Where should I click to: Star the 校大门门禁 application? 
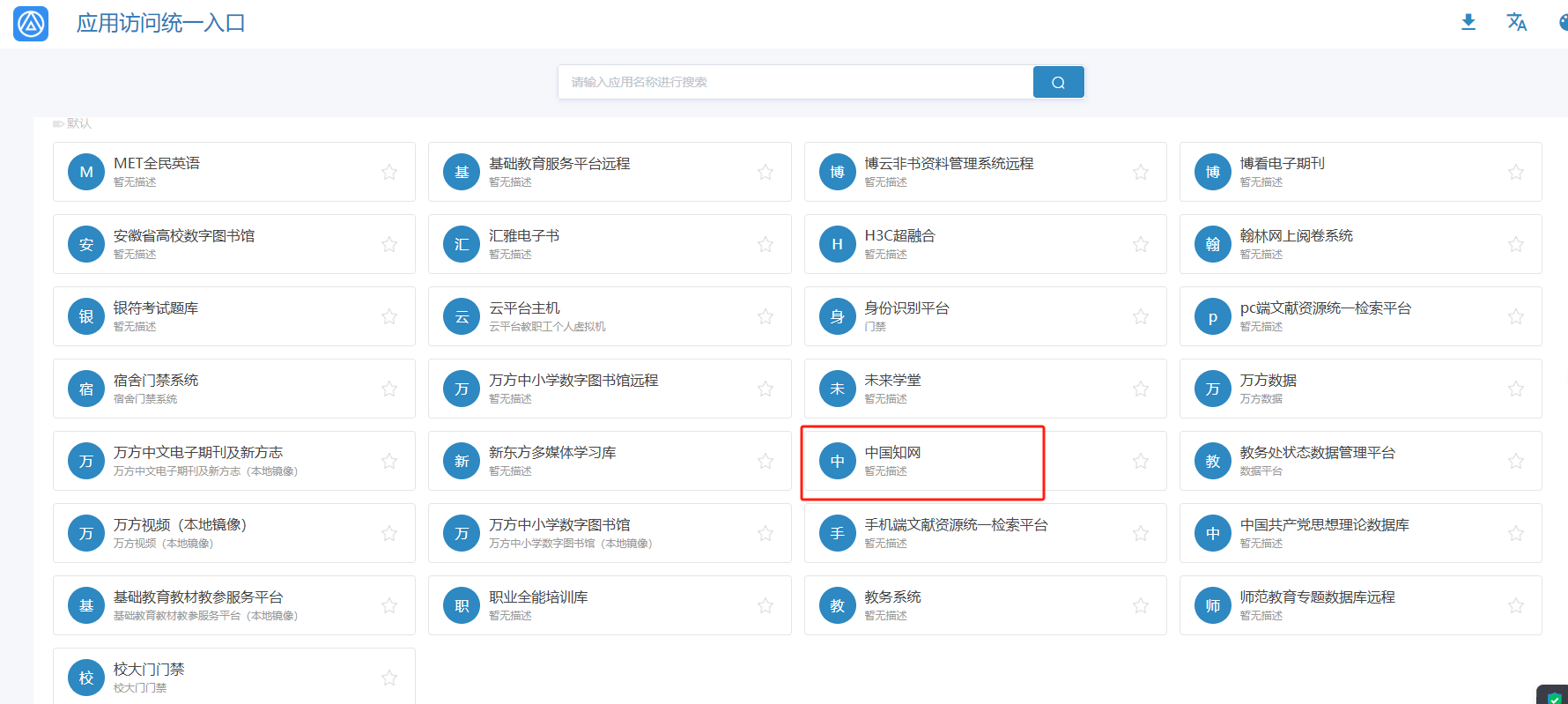[x=388, y=678]
